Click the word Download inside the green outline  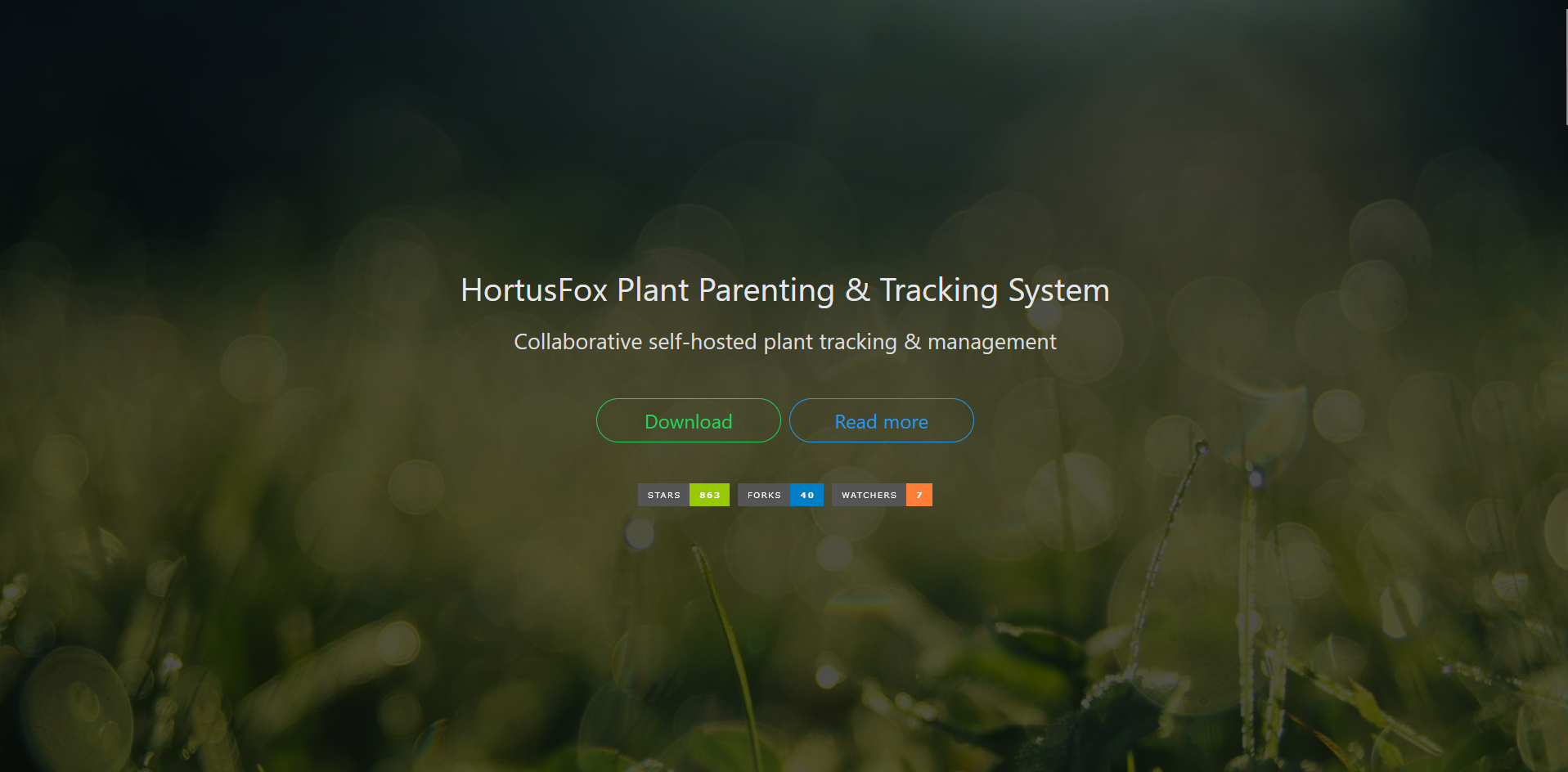pos(688,422)
